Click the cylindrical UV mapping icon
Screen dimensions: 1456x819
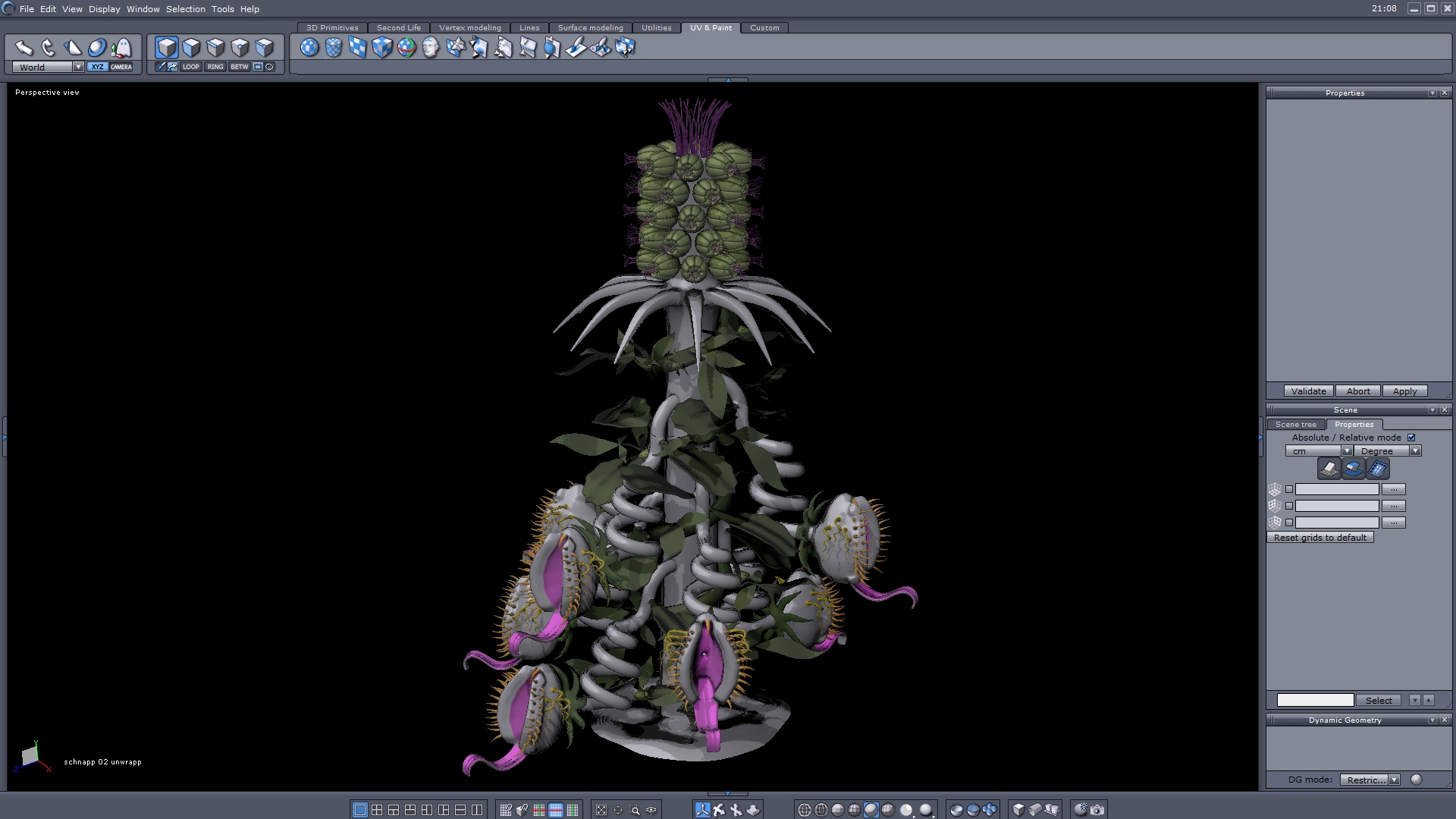(x=334, y=48)
